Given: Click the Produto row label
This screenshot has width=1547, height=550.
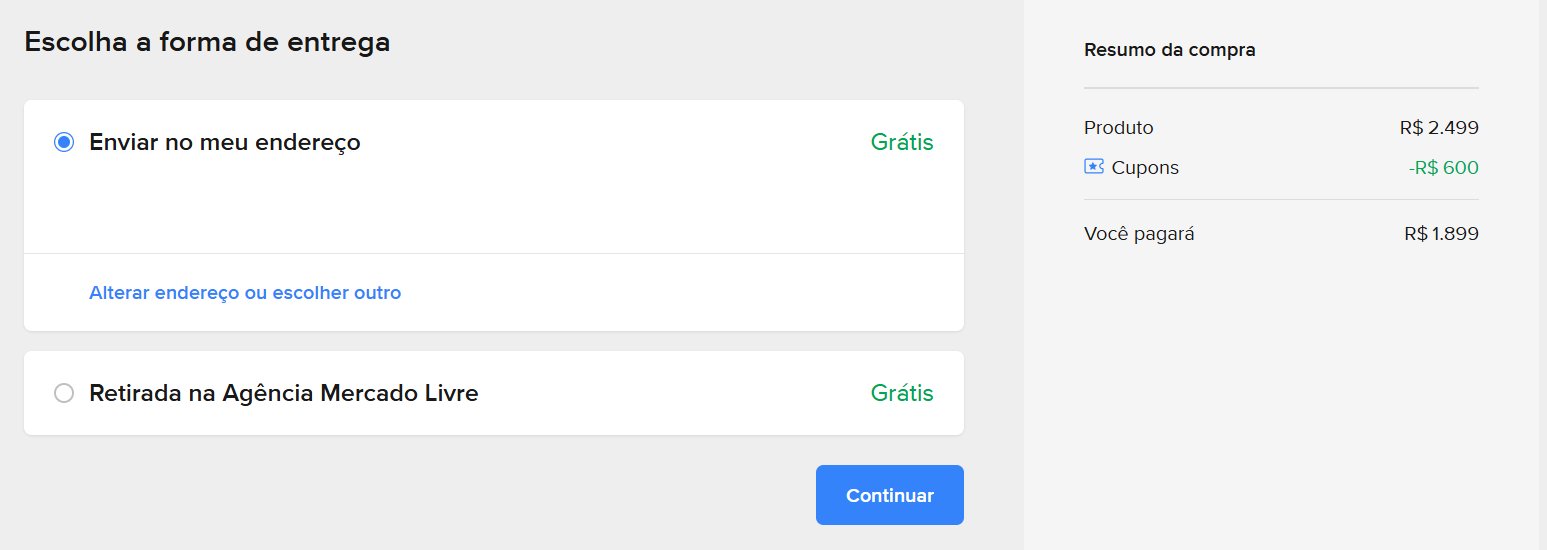Looking at the screenshot, I should tap(1119, 128).
